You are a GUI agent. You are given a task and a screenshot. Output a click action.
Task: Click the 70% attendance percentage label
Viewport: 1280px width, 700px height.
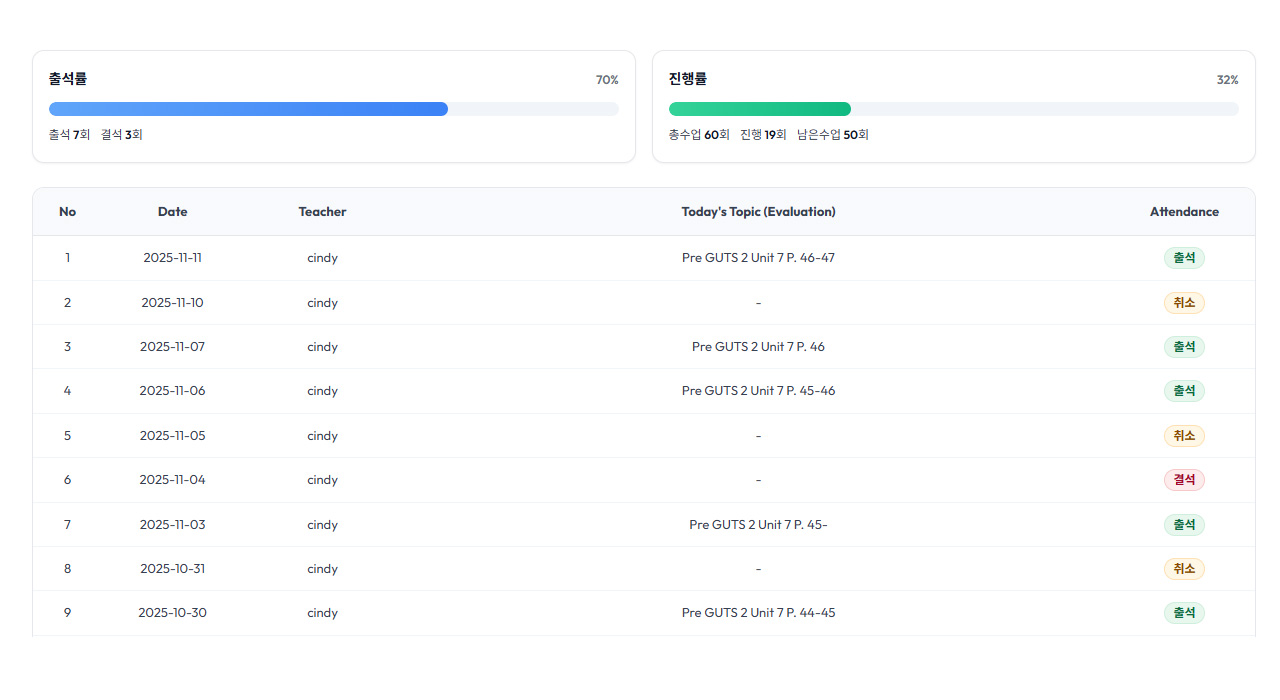pos(607,80)
